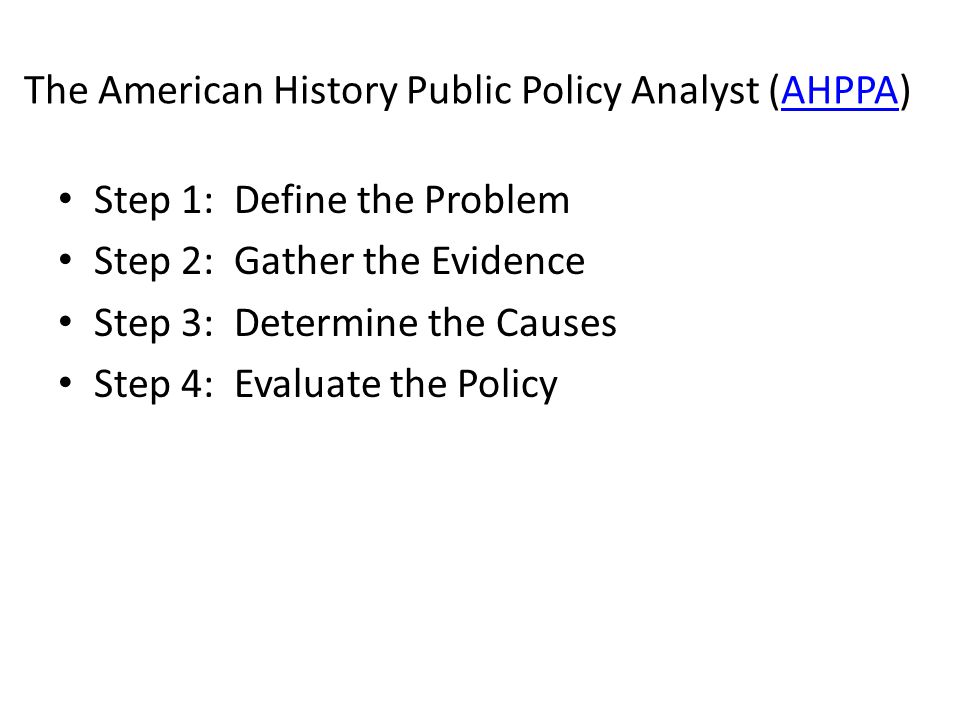Click the bullet marker before Step 1
Screen dimensions: 960x720
(x=66, y=199)
